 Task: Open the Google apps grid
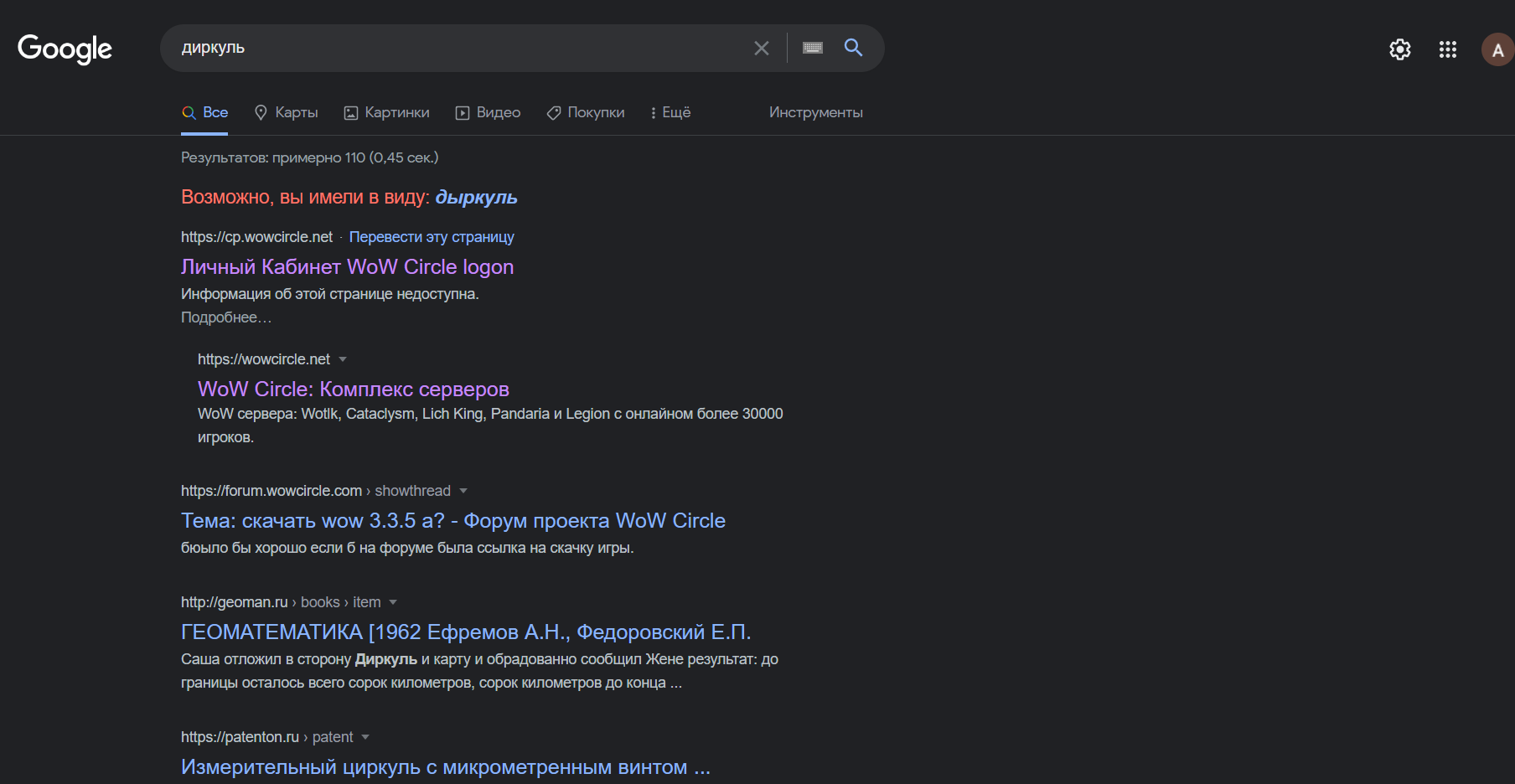pyautogui.click(x=1448, y=49)
